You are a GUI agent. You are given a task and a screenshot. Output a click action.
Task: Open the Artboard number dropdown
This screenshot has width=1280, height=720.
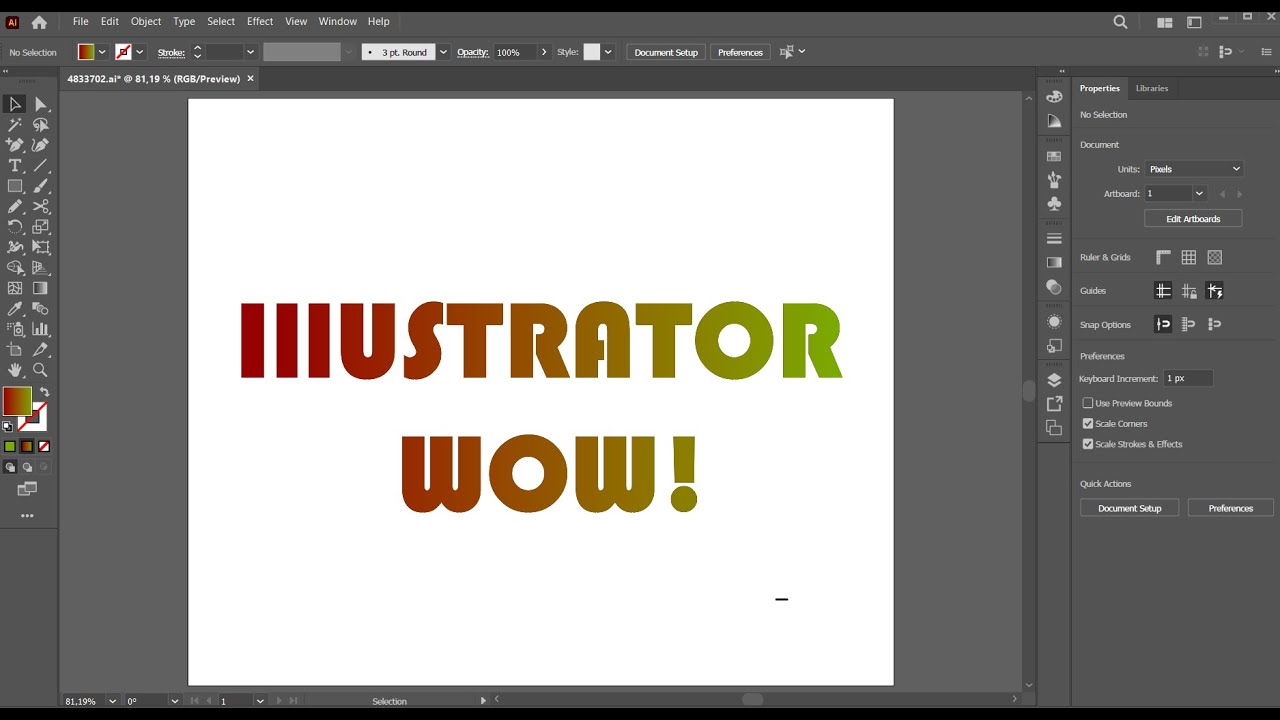pyautogui.click(x=1199, y=194)
